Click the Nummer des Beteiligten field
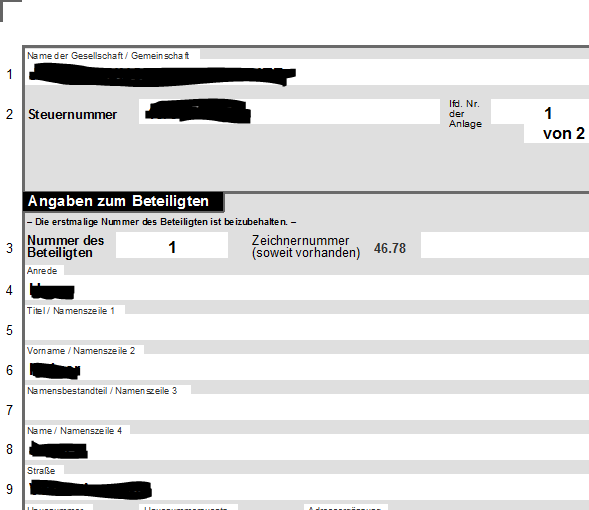 click(x=172, y=245)
